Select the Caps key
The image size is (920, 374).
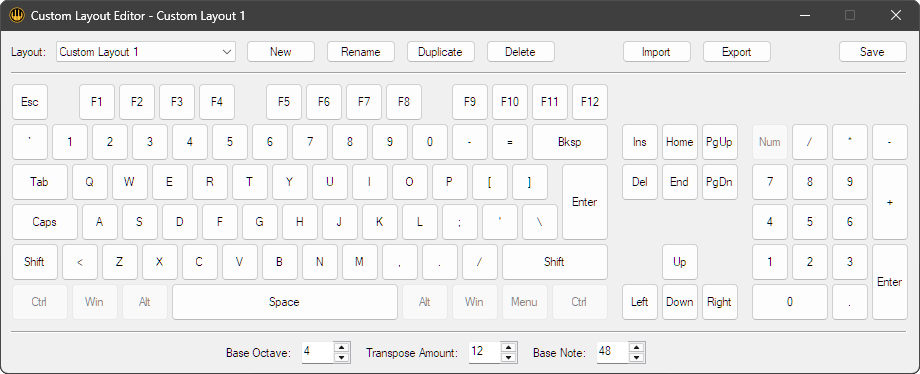coord(45,222)
